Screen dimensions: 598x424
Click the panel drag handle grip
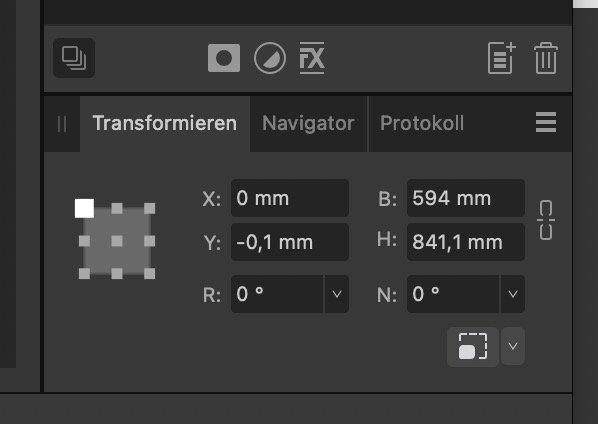(62, 124)
